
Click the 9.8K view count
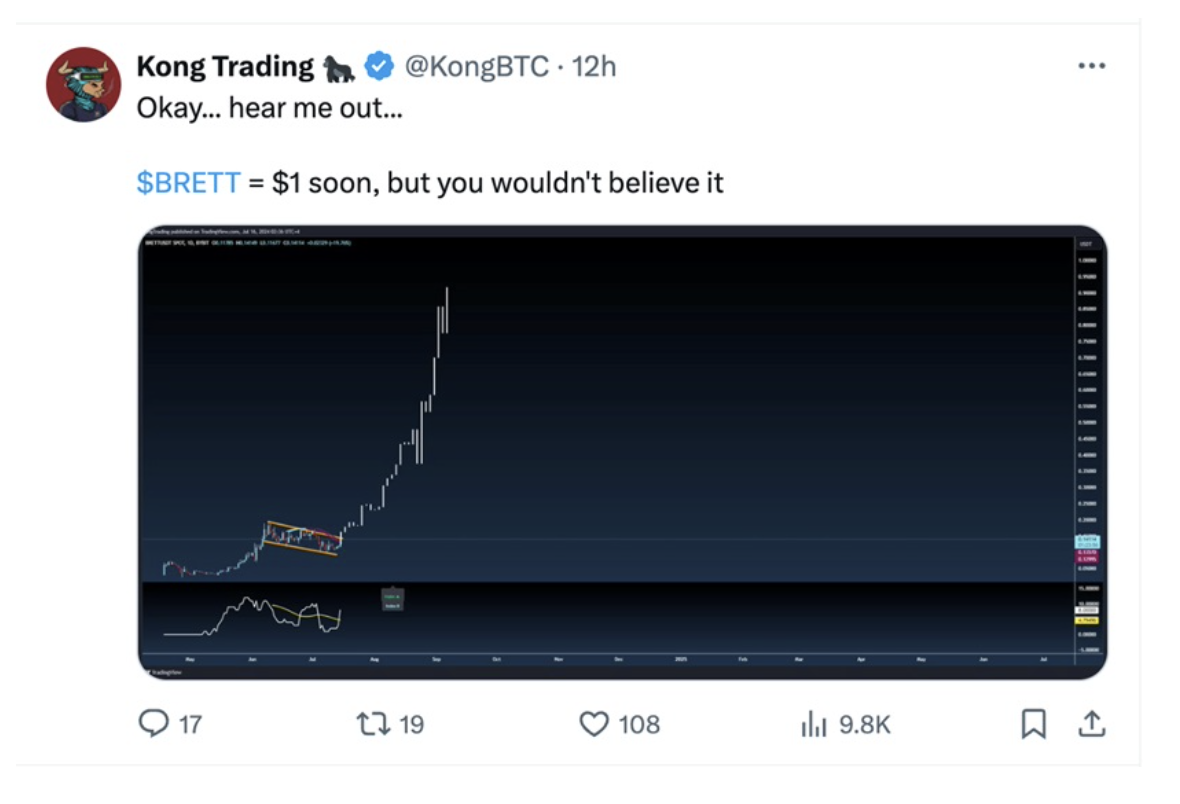864,724
